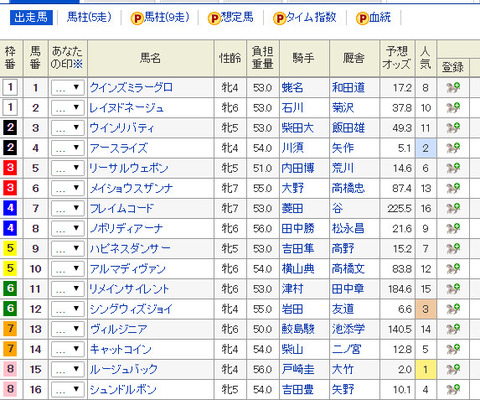Open horse link ハピネスダンサー
The width and height of the screenshot is (480, 400).
tap(130, 249)
